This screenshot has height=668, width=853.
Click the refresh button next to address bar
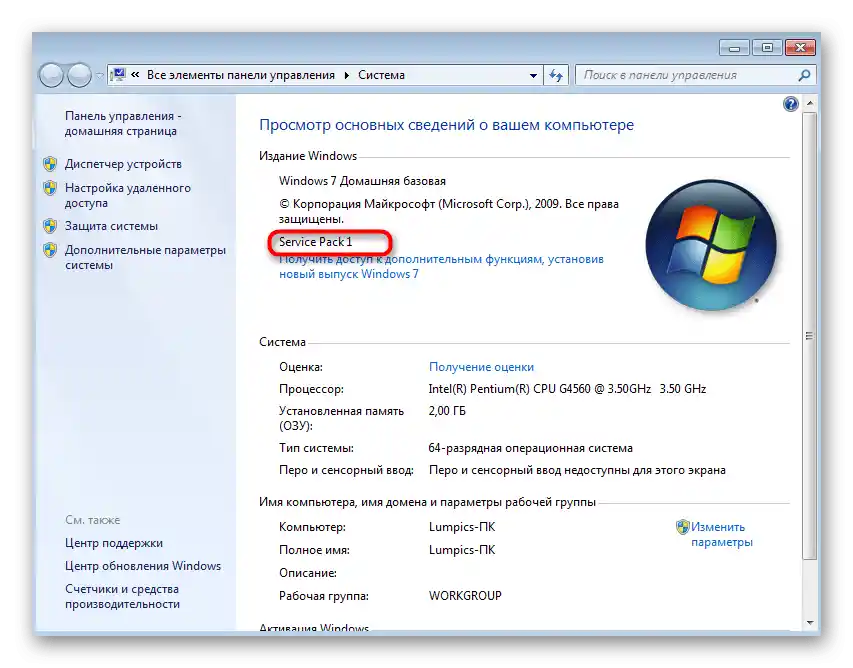click(556, 75)
